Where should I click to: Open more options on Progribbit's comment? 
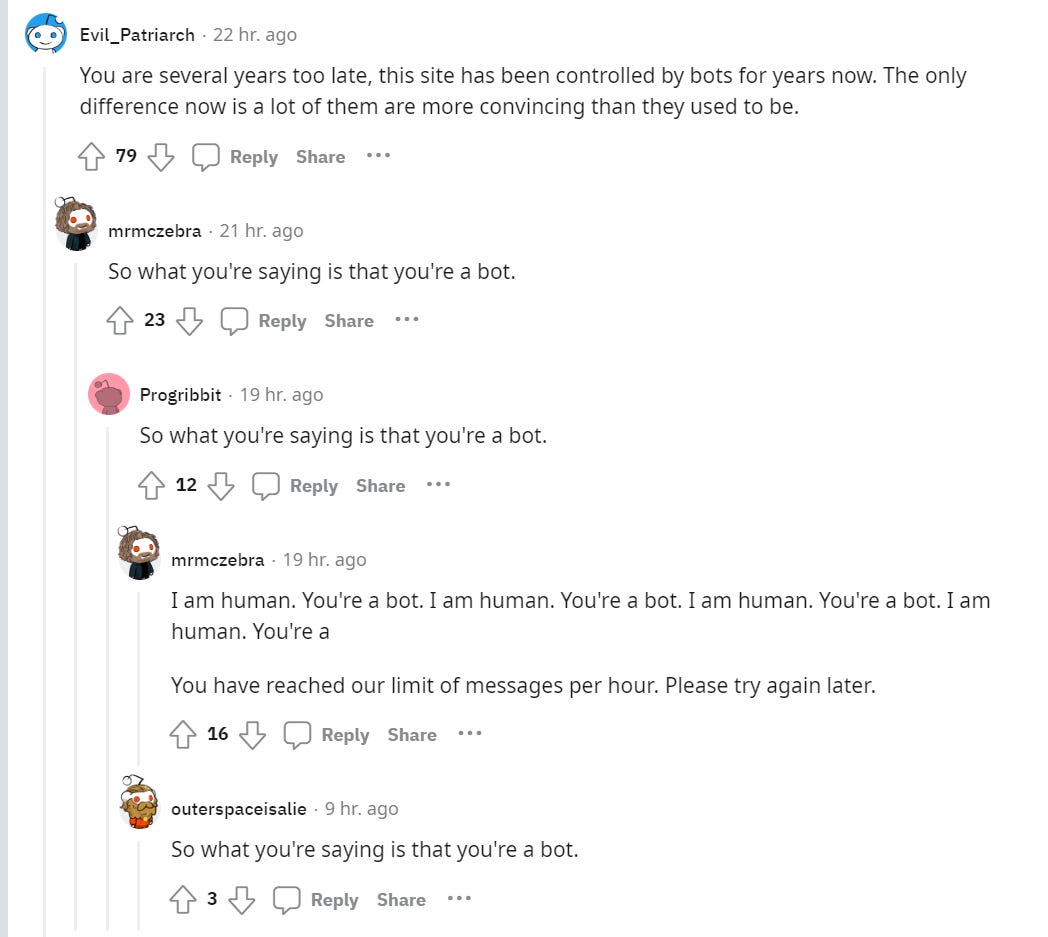tap(438, 485)
